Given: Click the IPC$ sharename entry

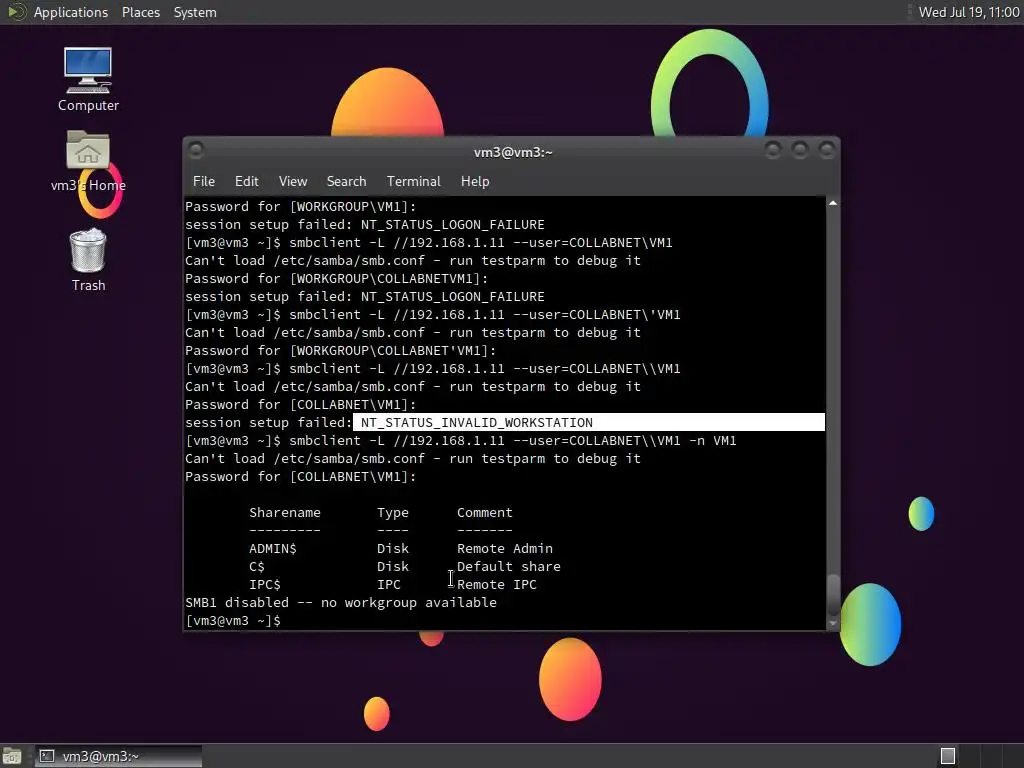Looking at the screenshot, I should (264, 584).
